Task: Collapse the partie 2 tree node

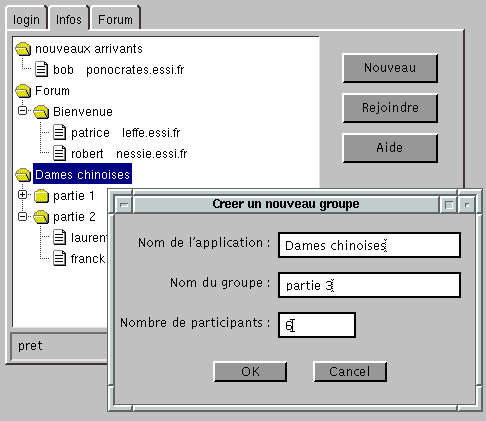Action: (x=22, y=217)
